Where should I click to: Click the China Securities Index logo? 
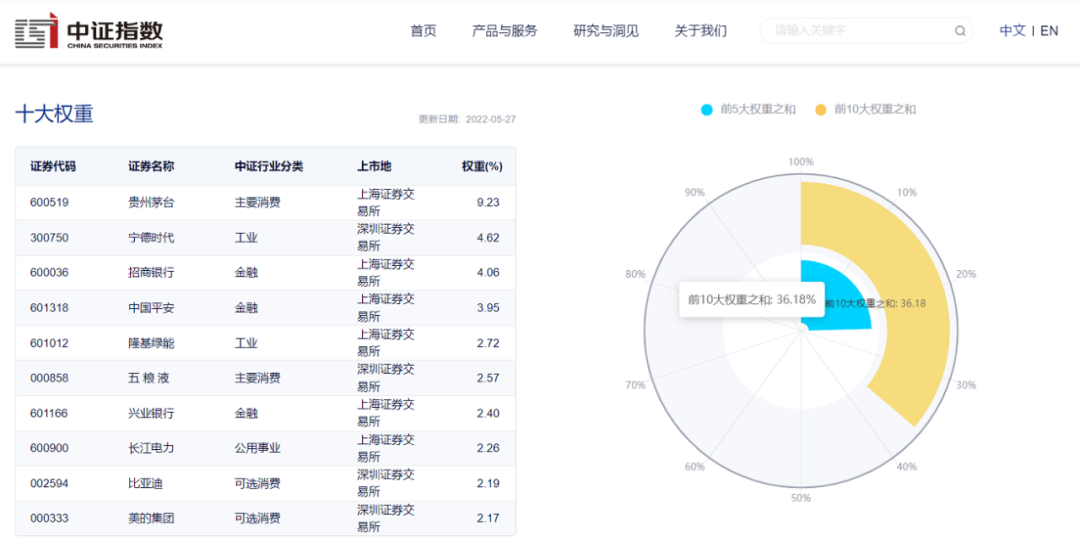tap(89, 32)
